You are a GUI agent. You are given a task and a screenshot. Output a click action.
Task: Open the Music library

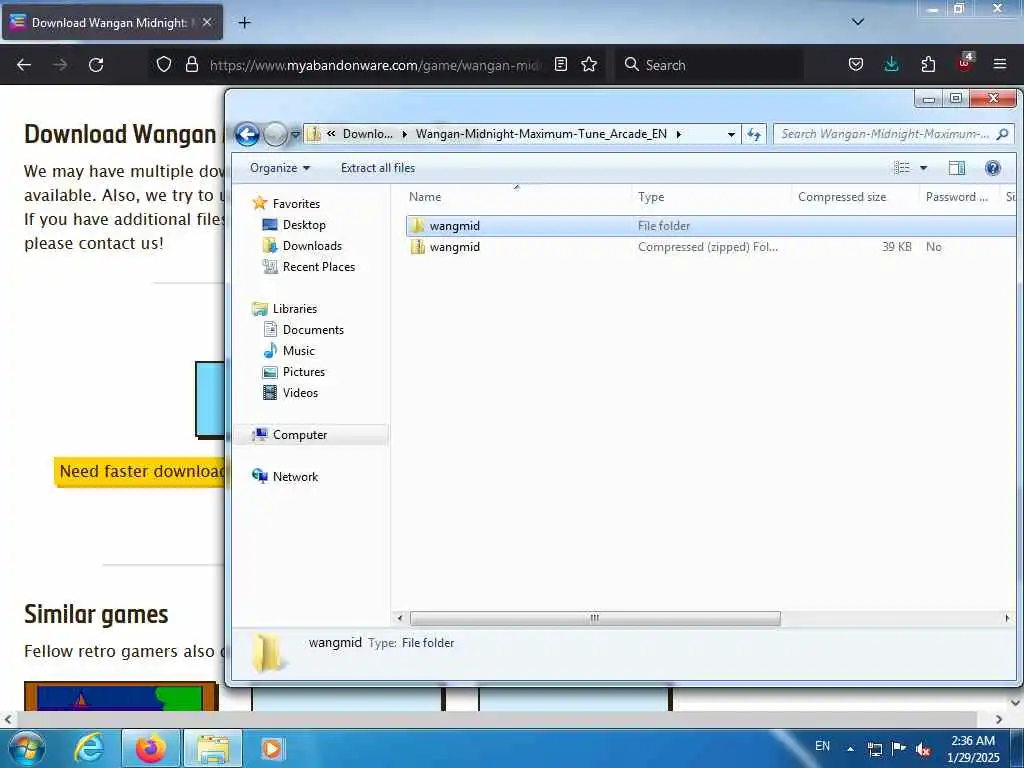pyautogui.click(x=298, y=351)
